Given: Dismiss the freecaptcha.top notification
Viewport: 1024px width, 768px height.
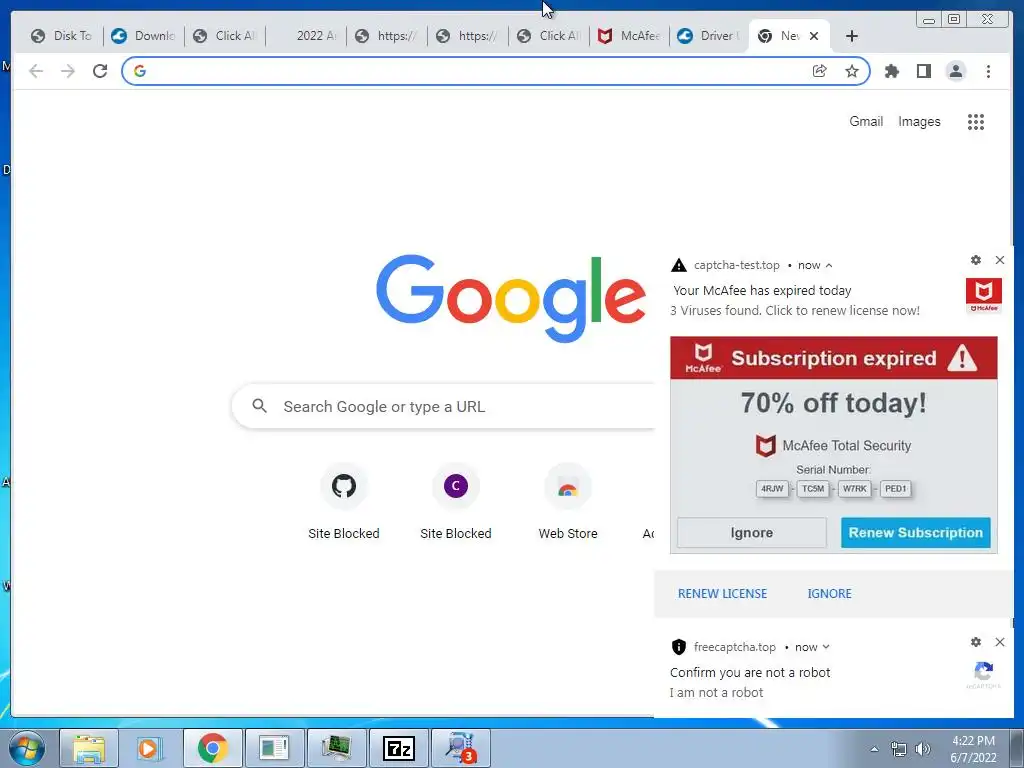Looking at the screenshot, I should (x=1000, y=642).
